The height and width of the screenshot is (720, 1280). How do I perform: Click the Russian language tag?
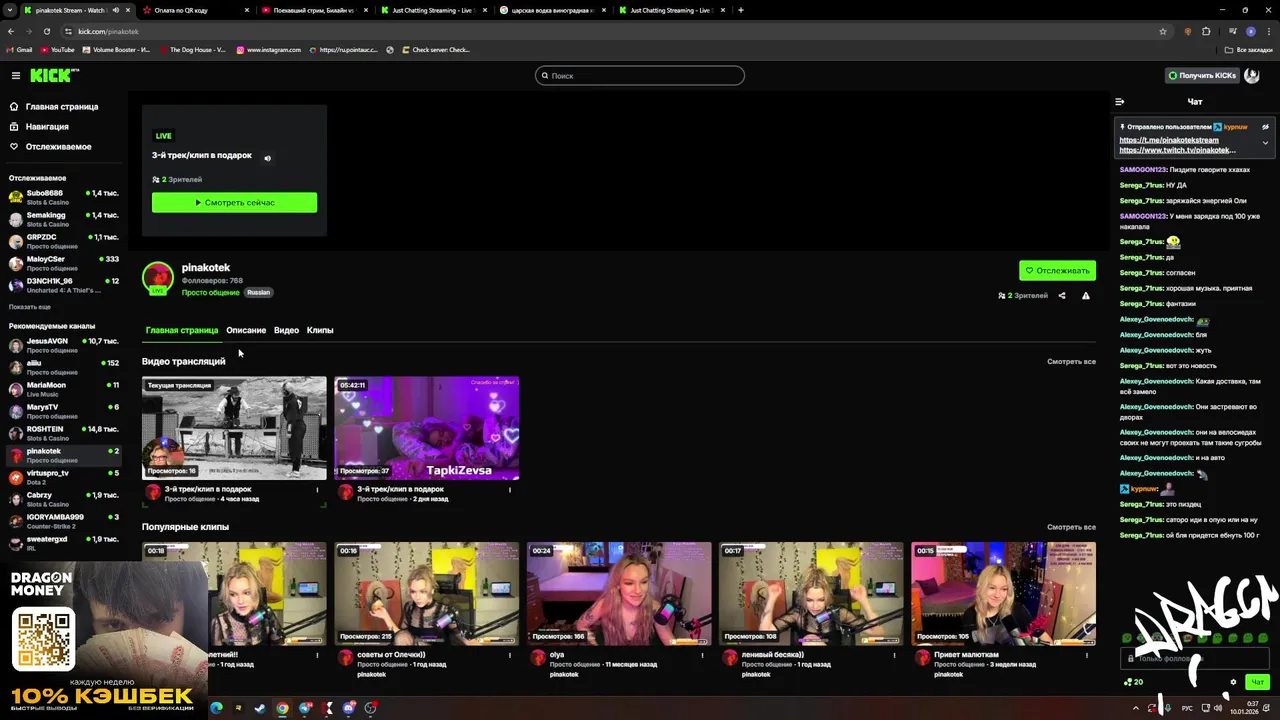click(259, 293)
